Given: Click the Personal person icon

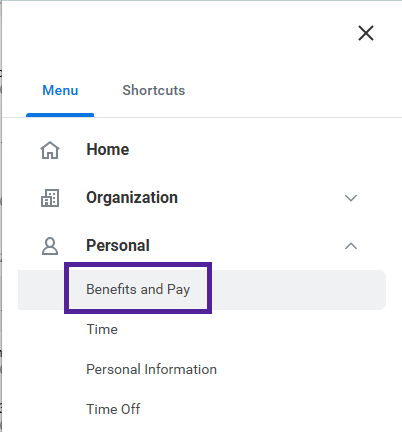Looking at the screenshot, I should tap(50, 246).
